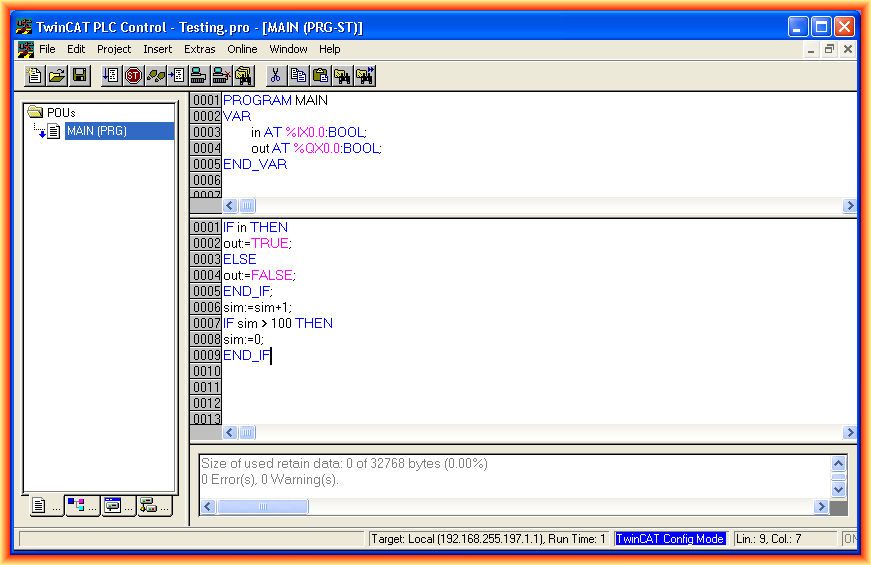Click the Copy icon in the toolbar
Image resolution: width=871 pixels, height=565 pixels.
[x=298, y=75]
